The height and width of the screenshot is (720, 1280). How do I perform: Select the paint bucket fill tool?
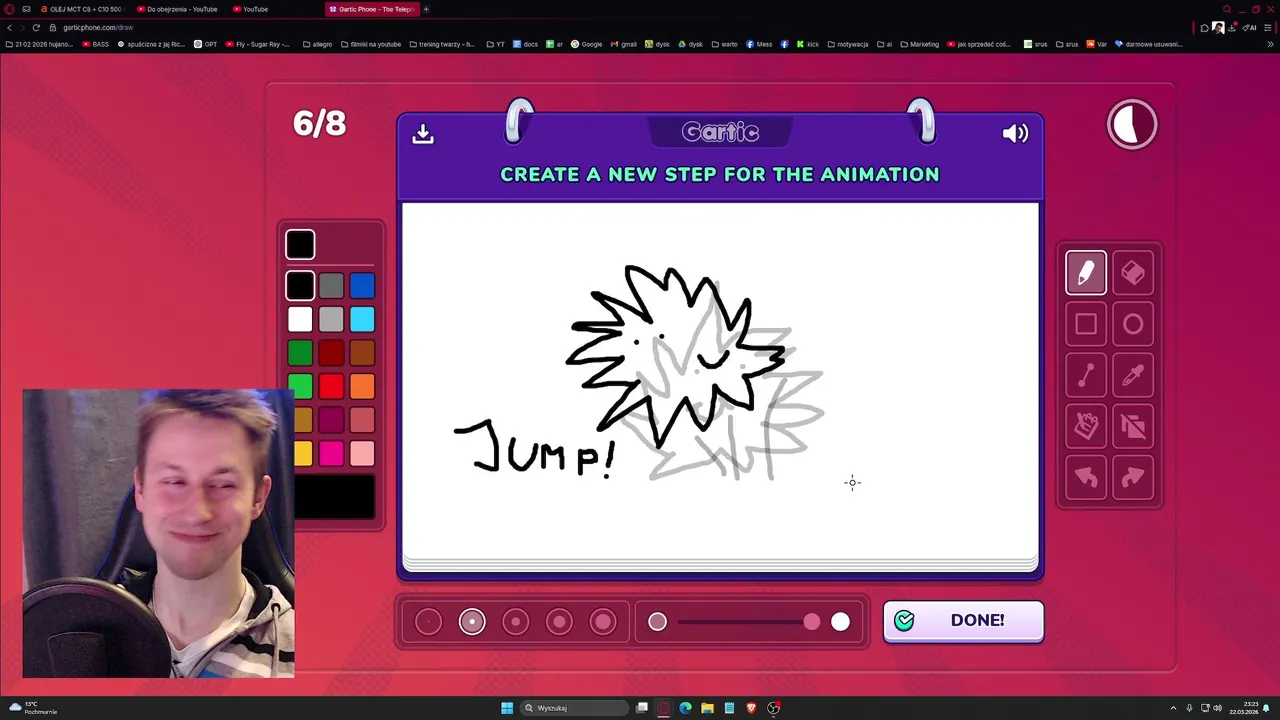point(1086,426)
